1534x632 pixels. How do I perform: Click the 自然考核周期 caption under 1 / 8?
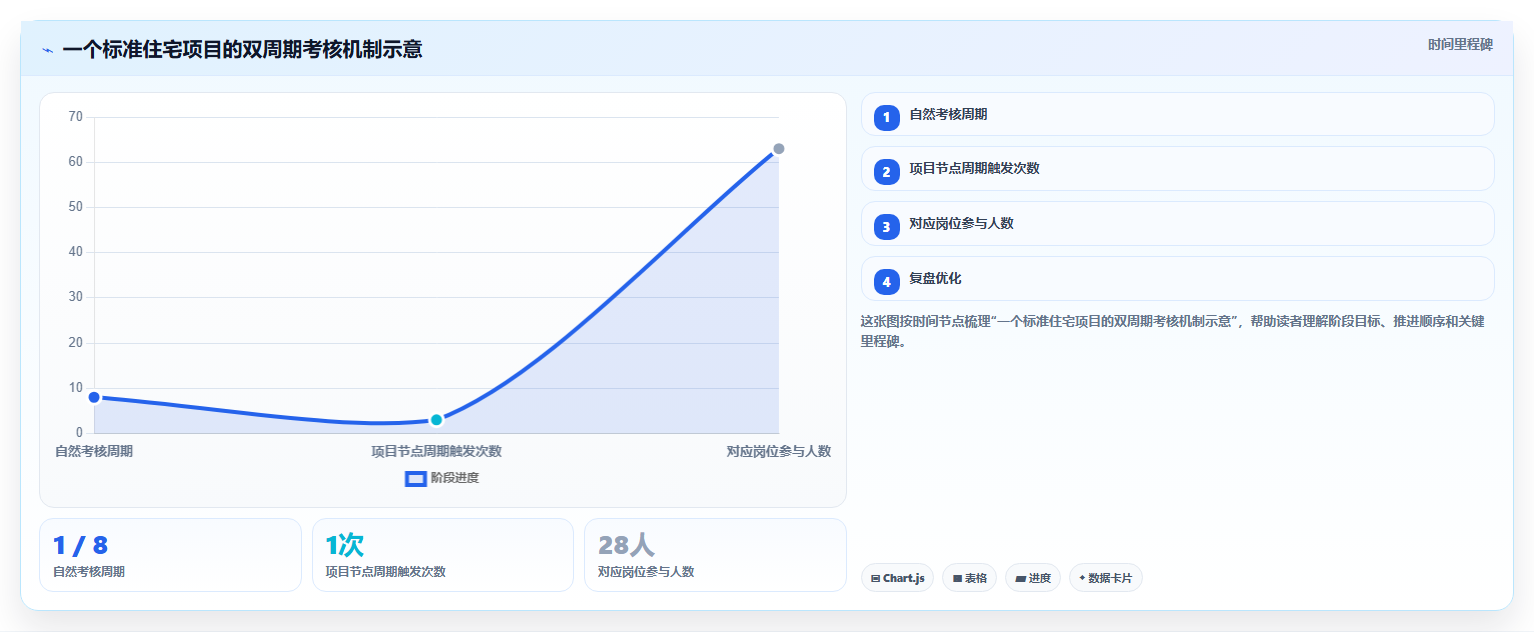point(89,572)
